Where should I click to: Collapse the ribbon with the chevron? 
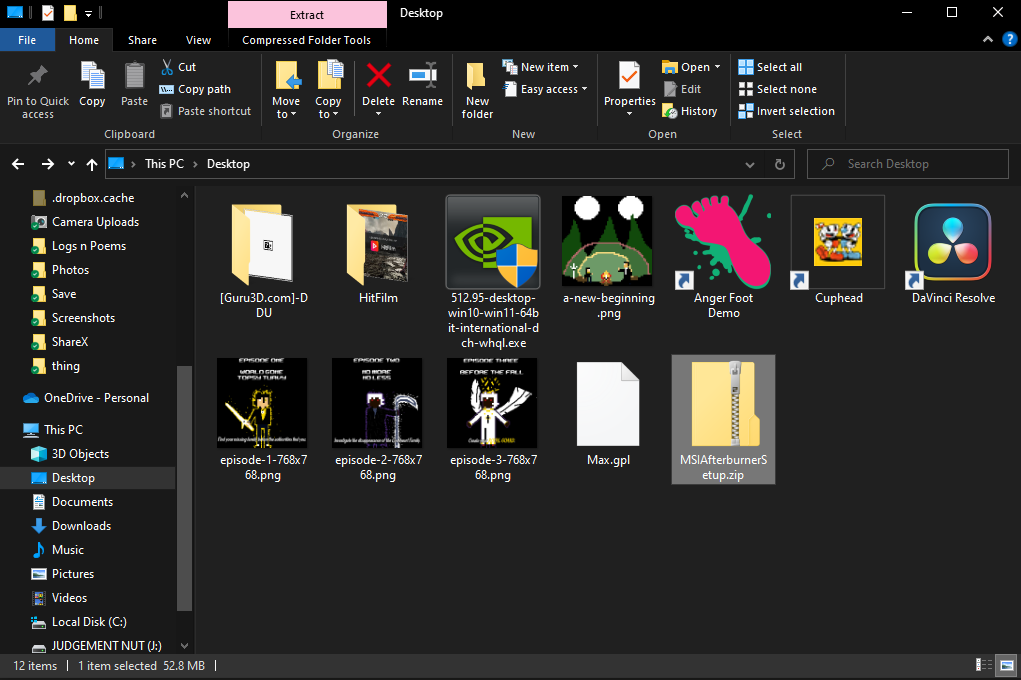(x=988, y=39)
